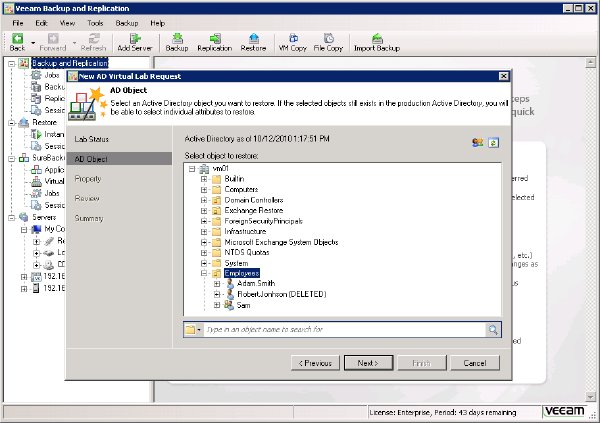Select the Restore node in sidebar

[44, 122]
